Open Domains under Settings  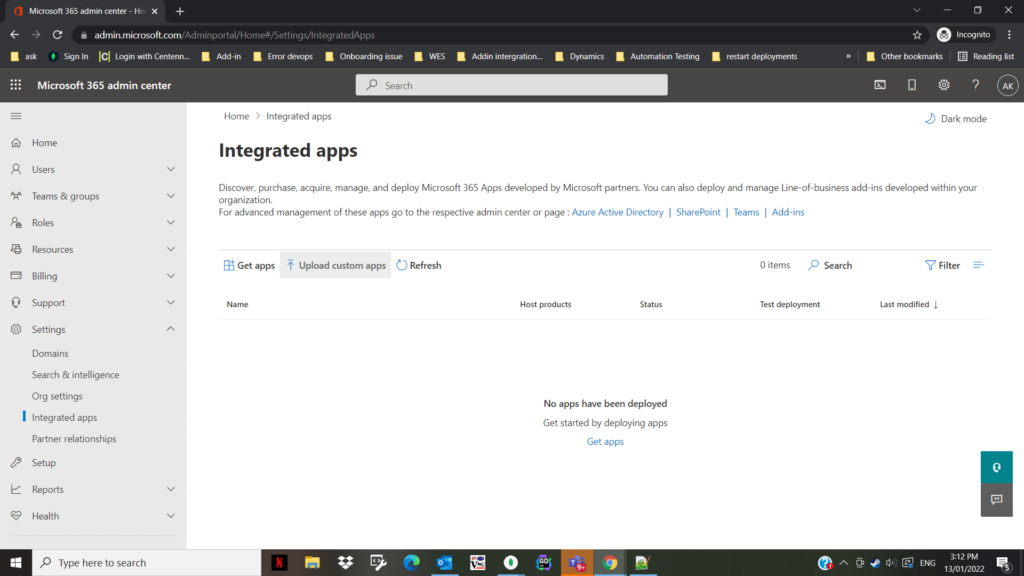[50, 353]
